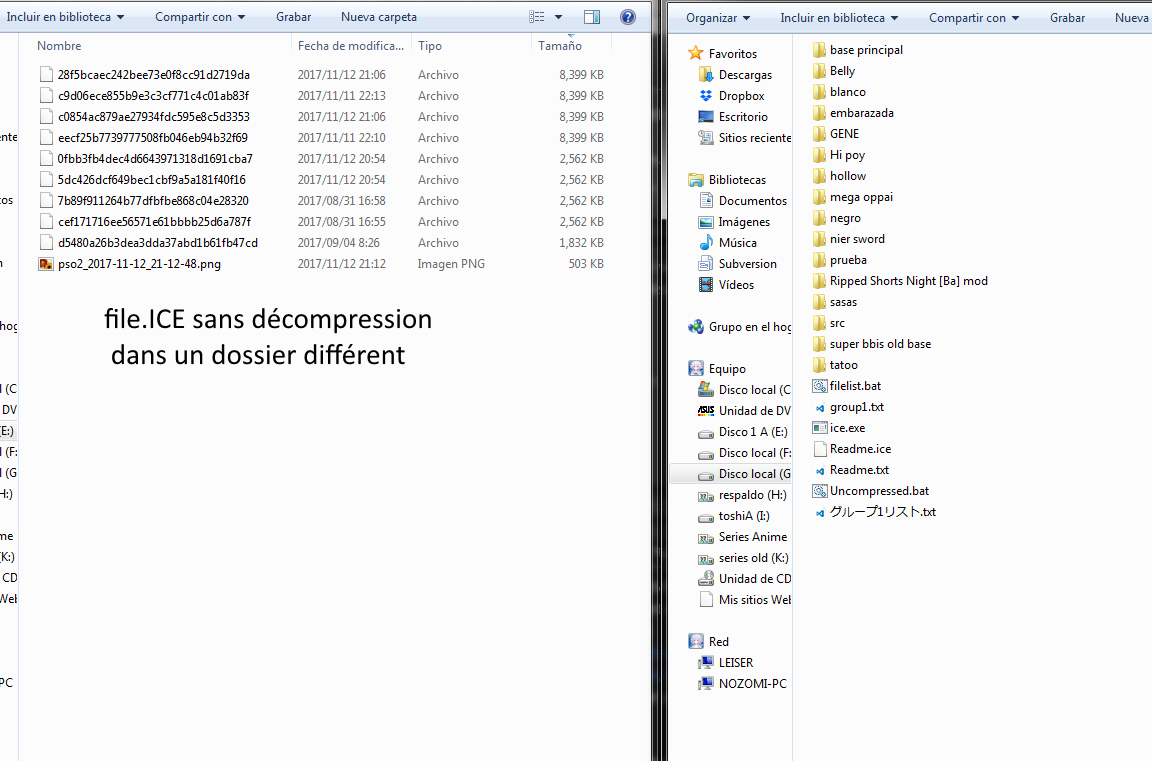Expand Compartir con dropdown in right window
The width and height of the screenshot is (1152, 761).
(974, 18)
